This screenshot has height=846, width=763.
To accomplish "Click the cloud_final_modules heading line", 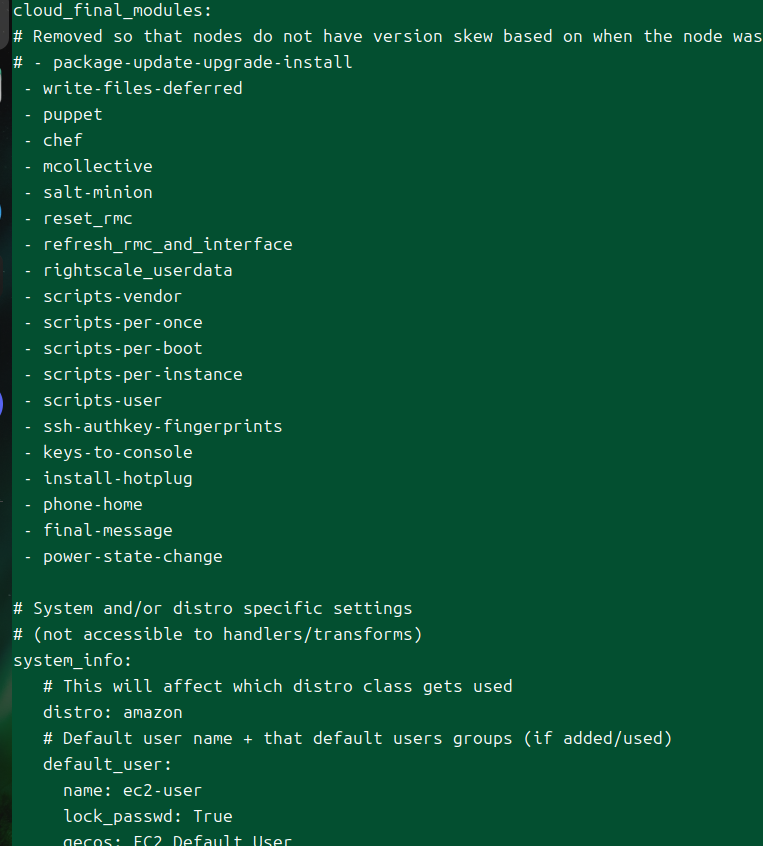I will pos(112,11).
